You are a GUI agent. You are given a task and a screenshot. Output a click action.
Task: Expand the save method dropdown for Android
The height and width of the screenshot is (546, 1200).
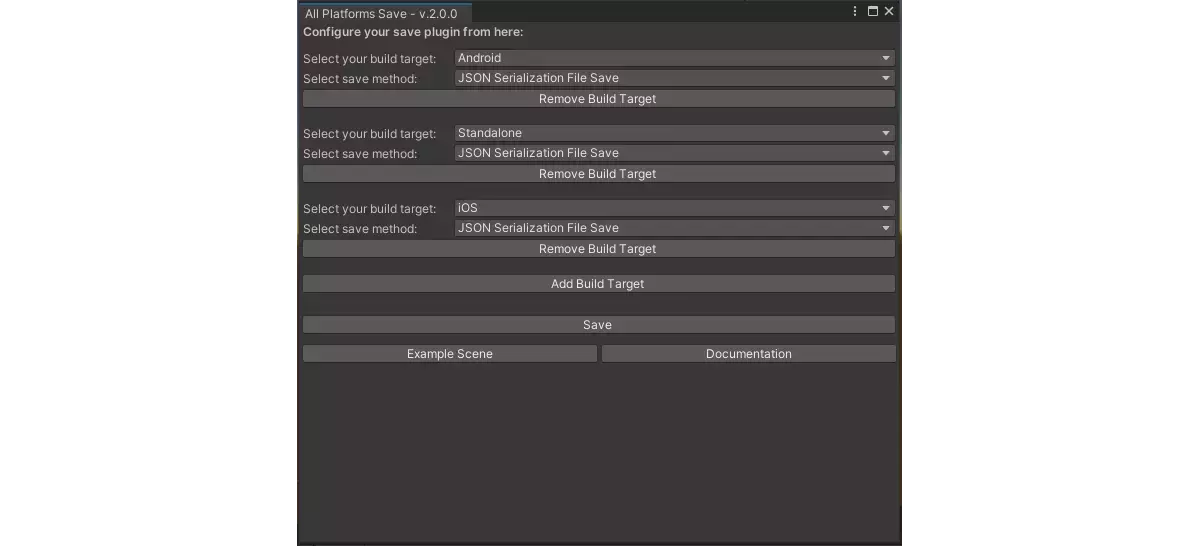coord(674,78)
